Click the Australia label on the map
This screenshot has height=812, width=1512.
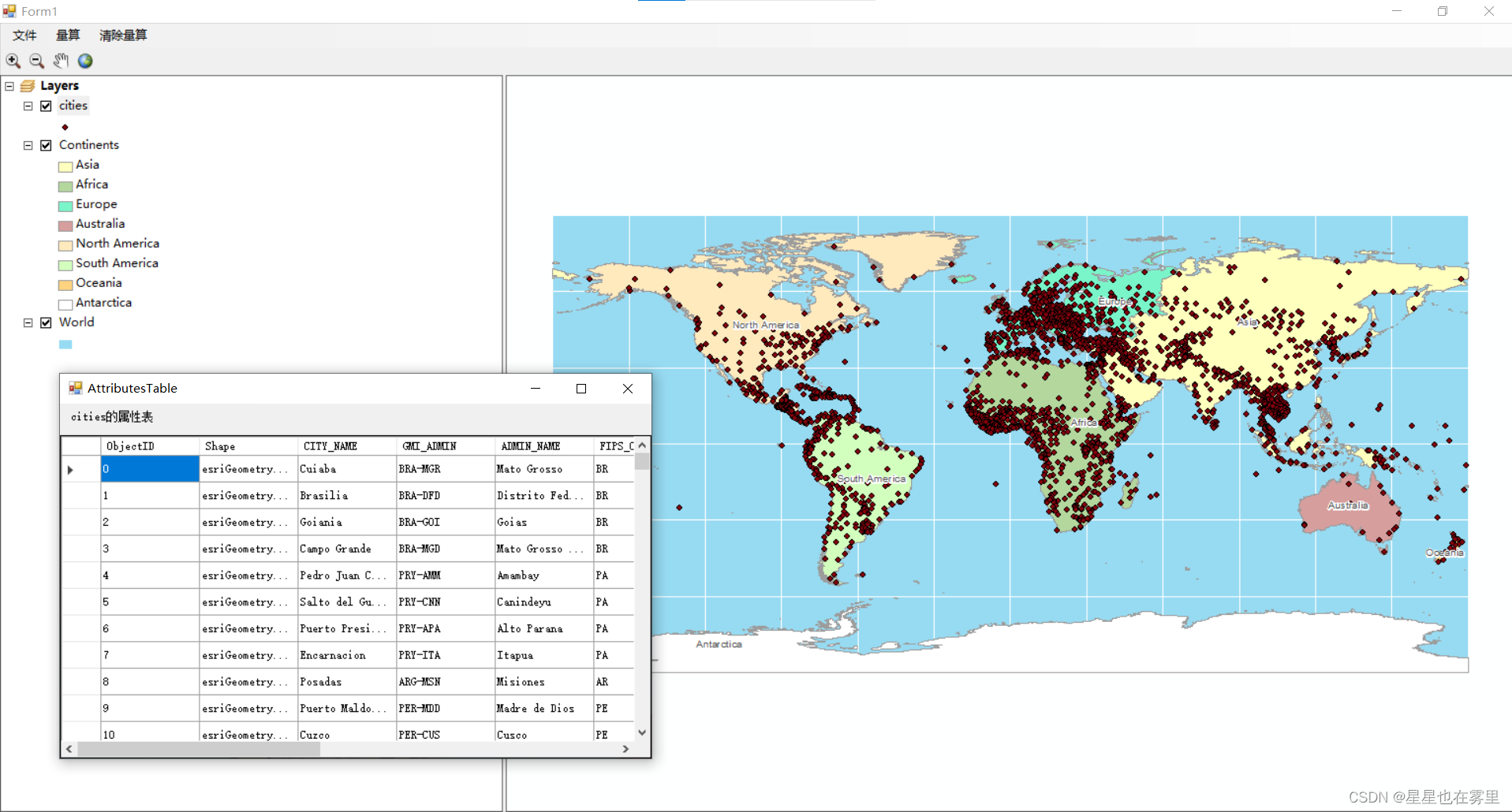1348,505
